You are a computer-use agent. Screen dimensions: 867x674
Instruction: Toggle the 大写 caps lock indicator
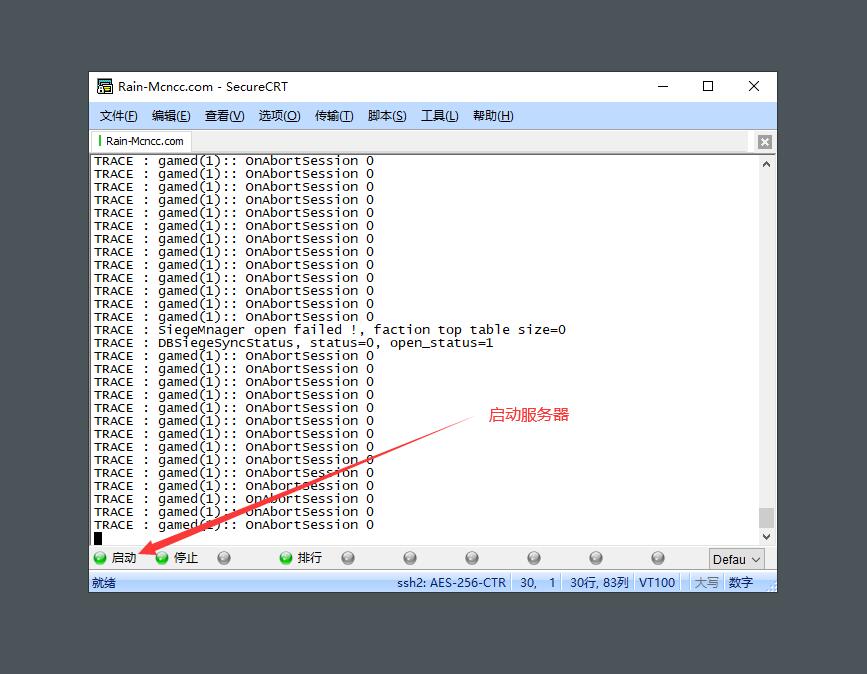coord(706,582)
